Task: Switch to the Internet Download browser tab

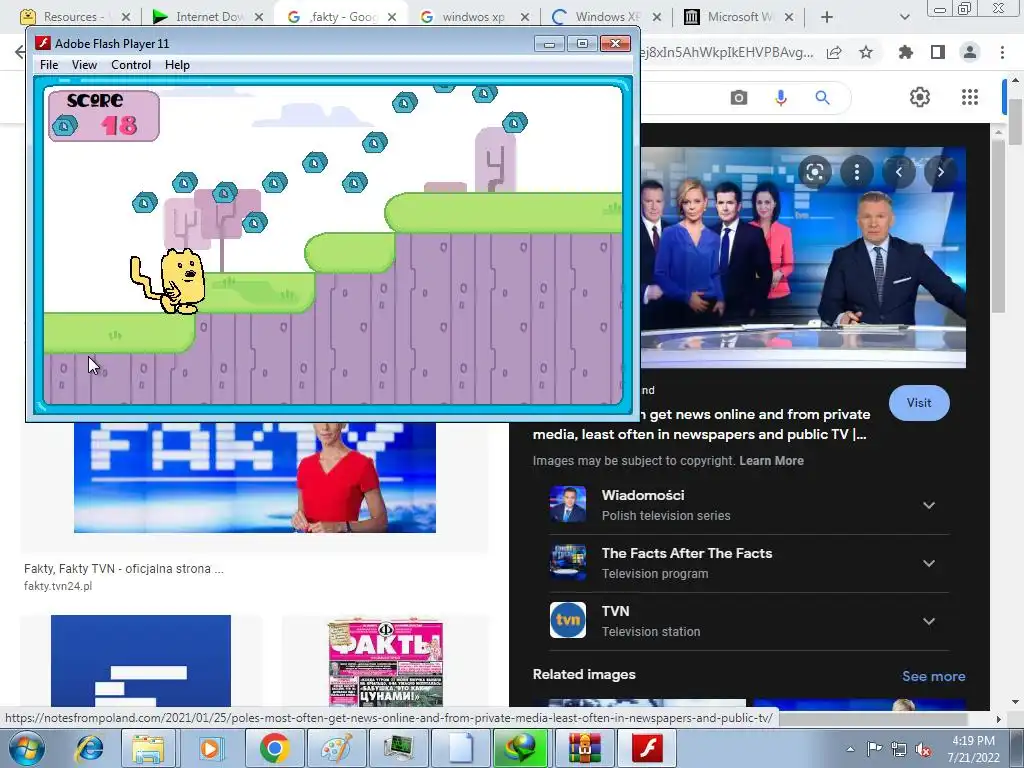Action: click(x=208, y=17)
